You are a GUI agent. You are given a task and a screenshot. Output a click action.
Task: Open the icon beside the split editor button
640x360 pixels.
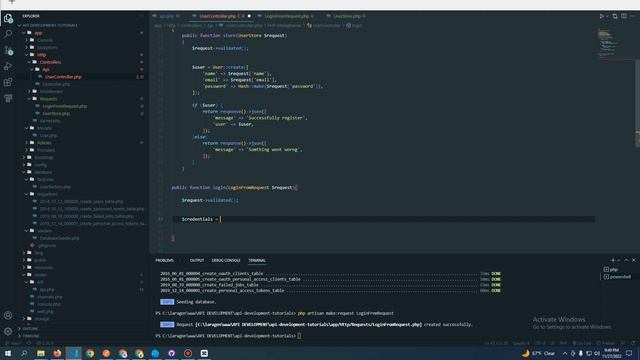[615, 16]
